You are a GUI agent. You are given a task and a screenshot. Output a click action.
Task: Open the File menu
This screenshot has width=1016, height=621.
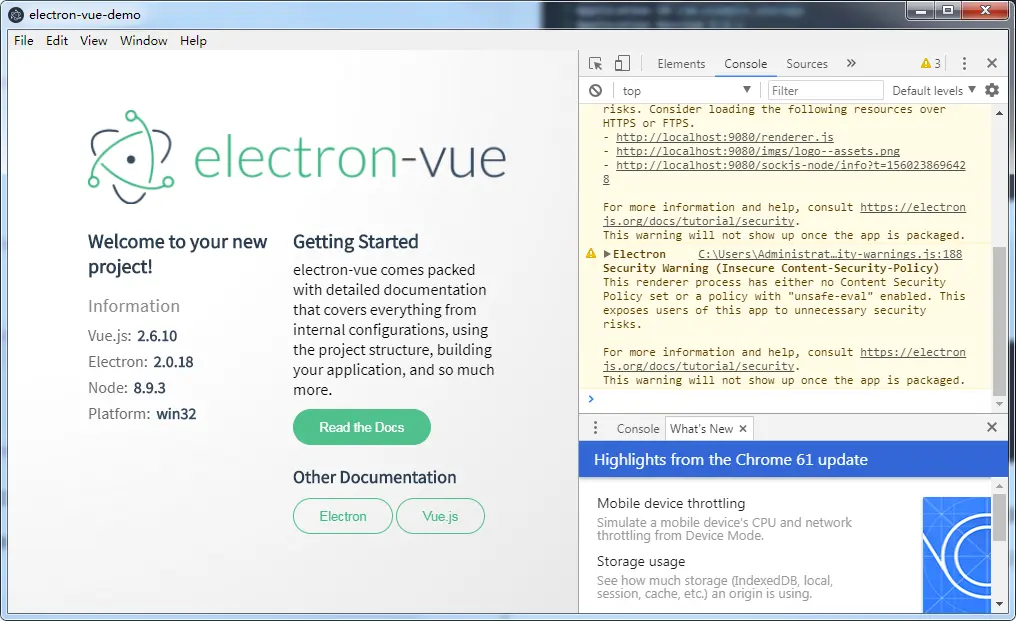pos(24,40)
